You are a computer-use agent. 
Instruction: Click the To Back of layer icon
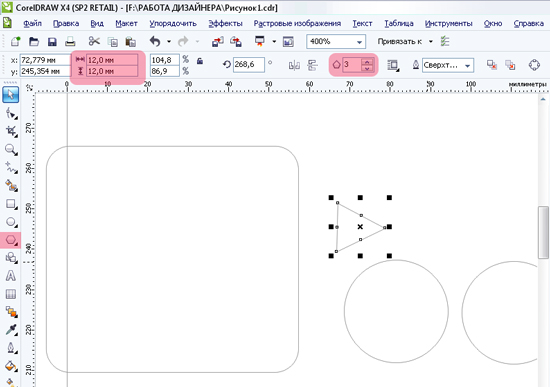pyautogui.click(x=510, y=65)
